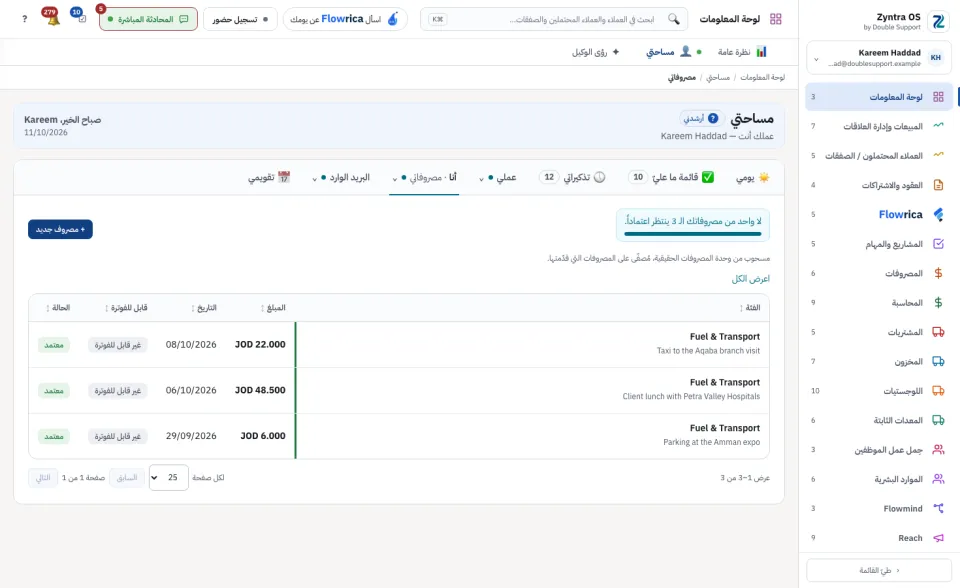Image resolution: width=960 pixels, height=588 pixels.
Task: Open the tasks icon with badge 10
Action: pyautogui.click(x=81, y=19)
